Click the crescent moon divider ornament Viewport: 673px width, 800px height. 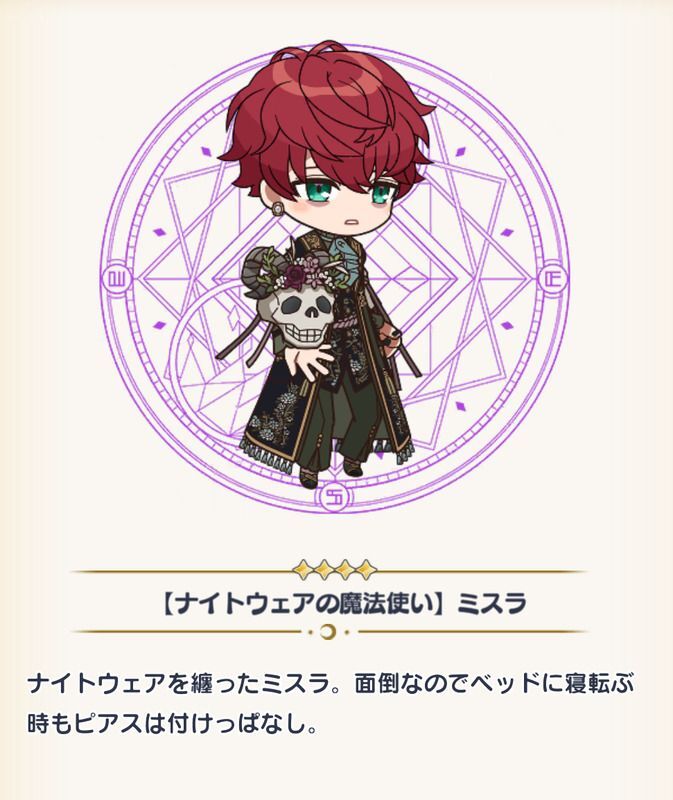click(x=329, y=632)
